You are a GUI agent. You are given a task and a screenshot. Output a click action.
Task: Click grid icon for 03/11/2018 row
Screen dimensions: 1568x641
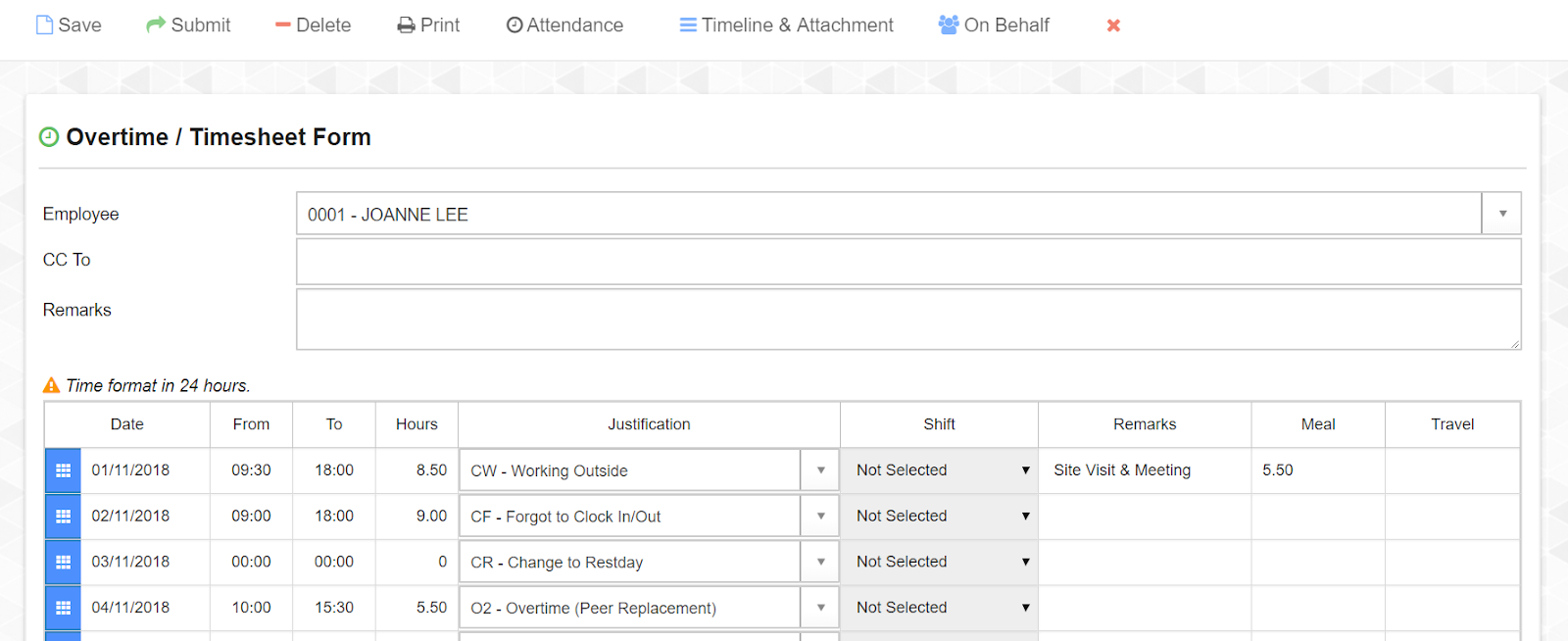pyautogui.click(x=63, y=563)
